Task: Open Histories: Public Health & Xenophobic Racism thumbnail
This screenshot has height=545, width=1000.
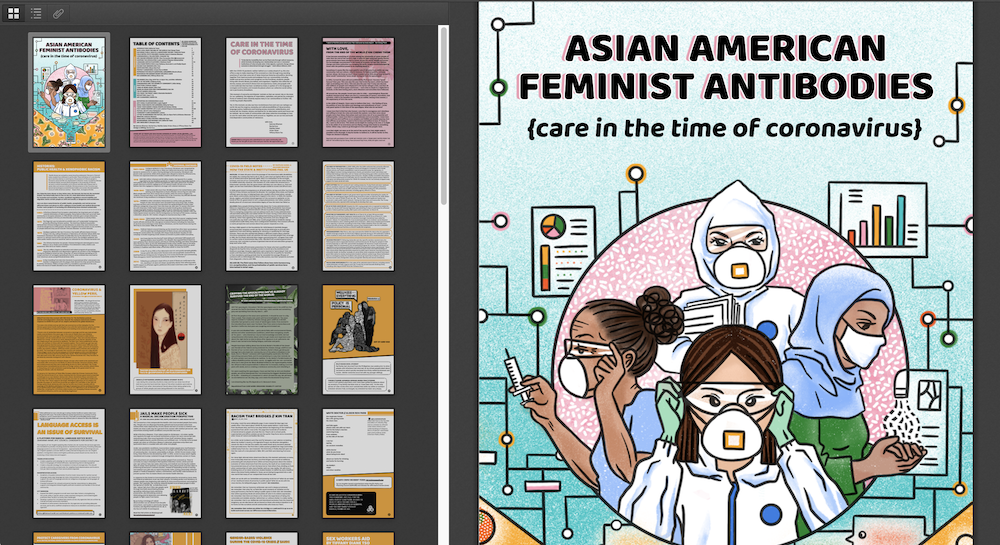Action: [69, 216]
